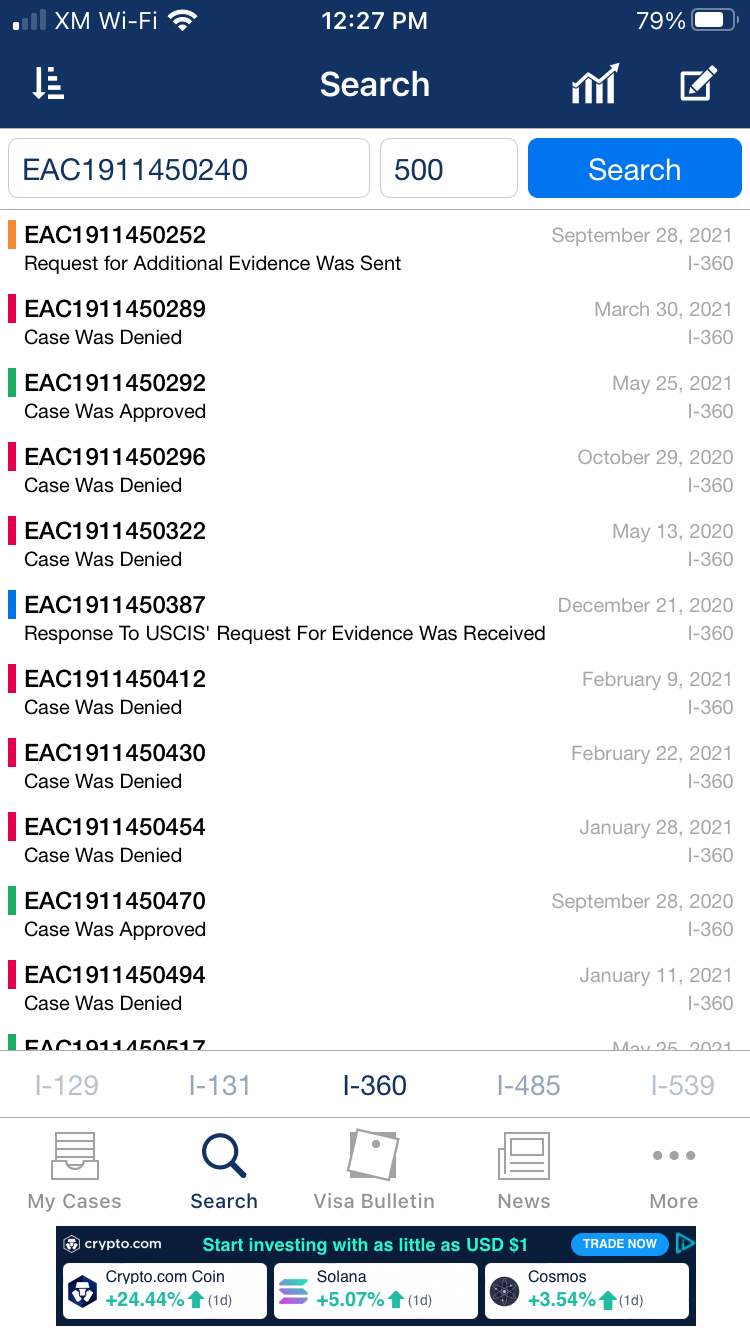
Task: Open the News tab icon
Action: [524, 1156]
